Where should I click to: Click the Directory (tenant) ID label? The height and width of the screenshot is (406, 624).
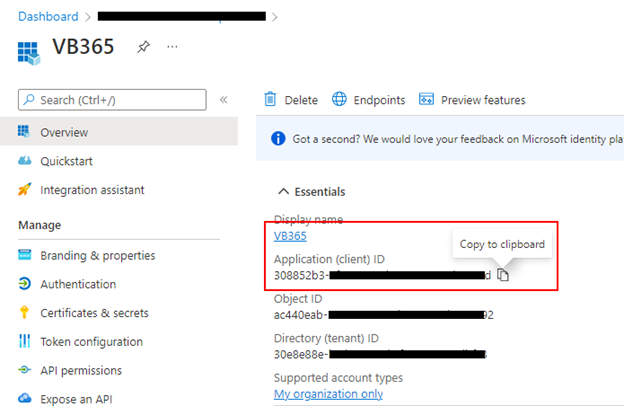coord(326,338)
